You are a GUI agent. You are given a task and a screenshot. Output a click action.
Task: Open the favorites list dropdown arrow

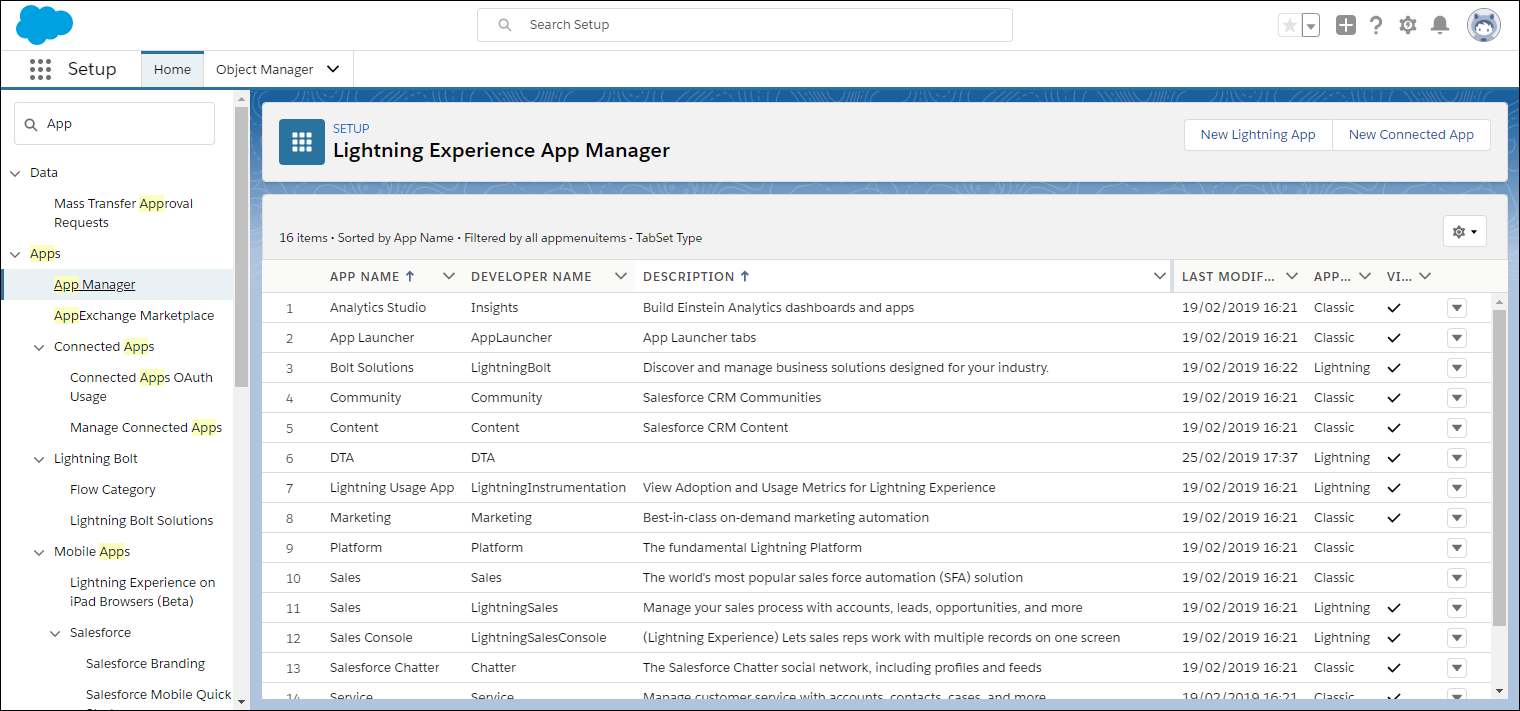click(x=1311, y=25)
